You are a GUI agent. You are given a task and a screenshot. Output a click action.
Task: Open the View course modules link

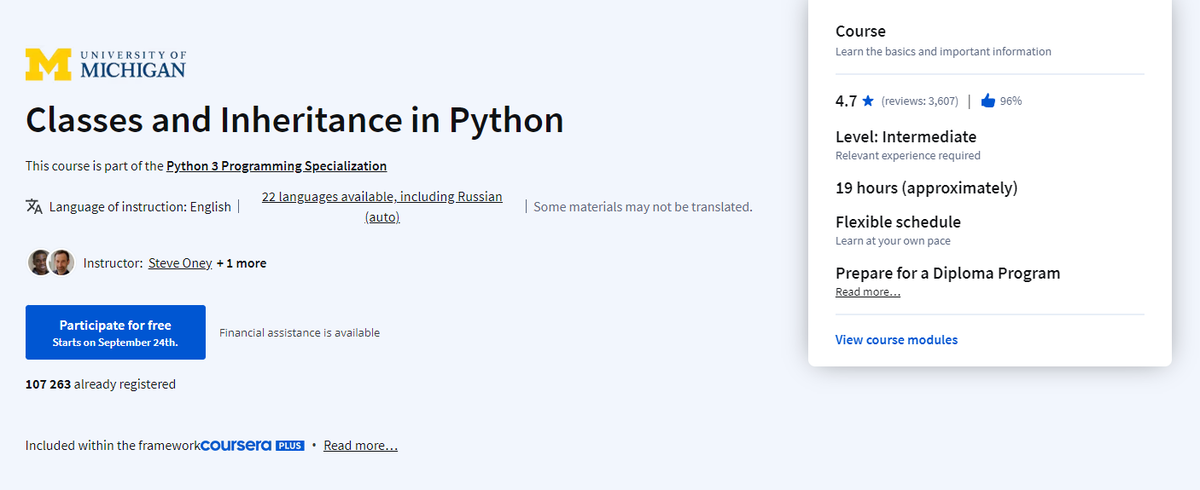(x=896, y=340)
